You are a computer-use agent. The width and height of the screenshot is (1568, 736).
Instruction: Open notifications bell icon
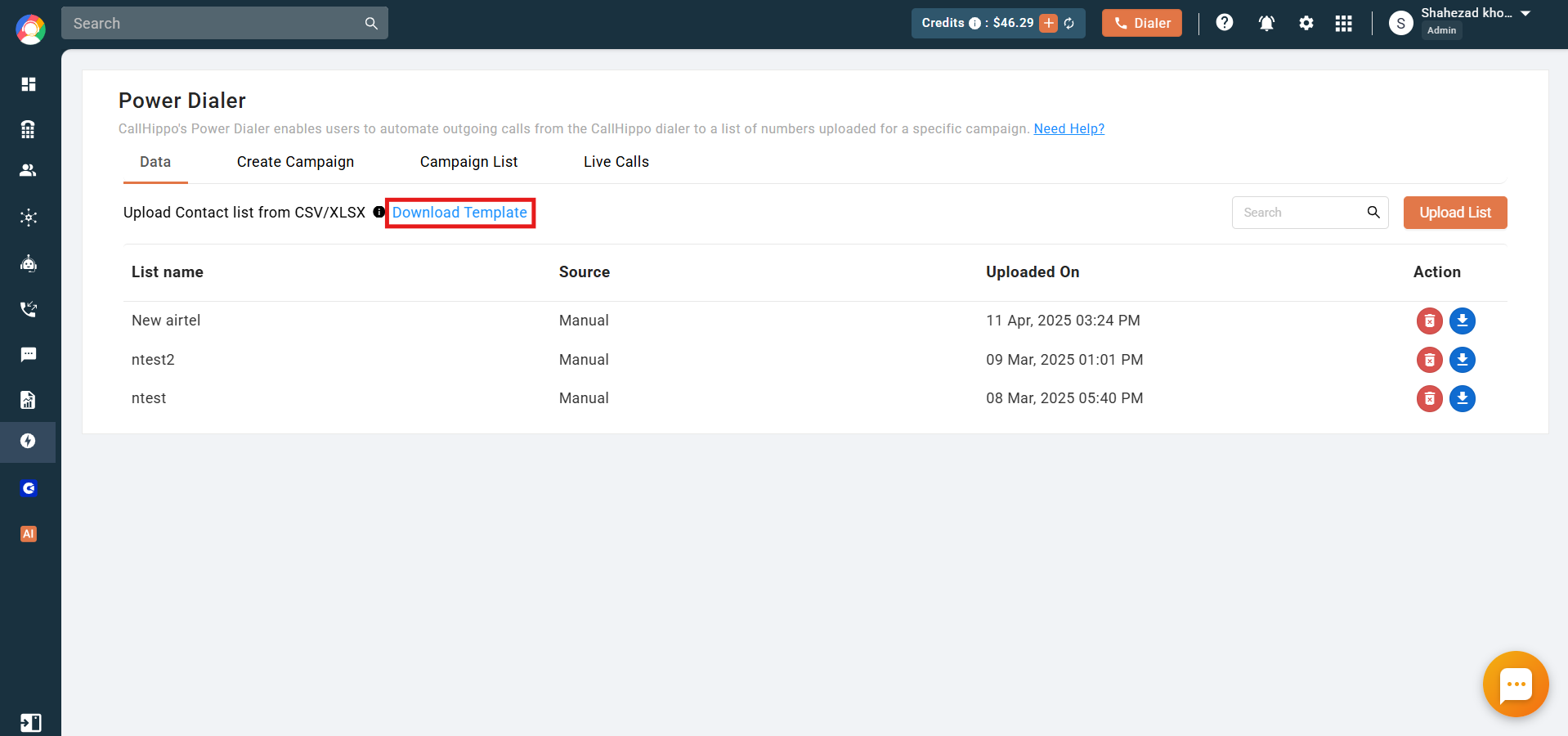1266,23
